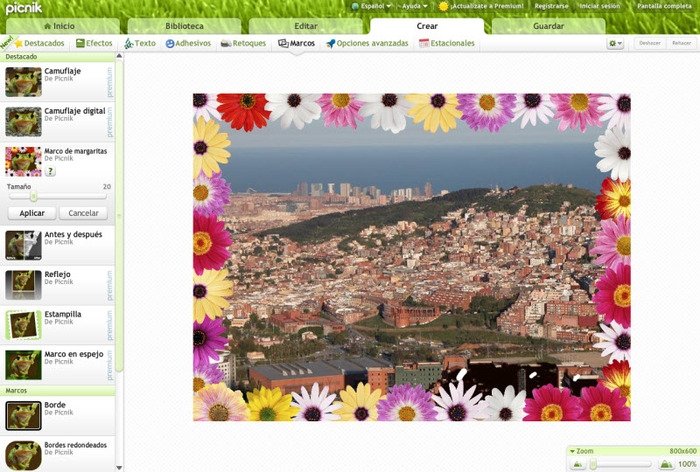700x472 pixels.
Task: Click the zoom in large mountain icon
Action: [x=666, y=465]
